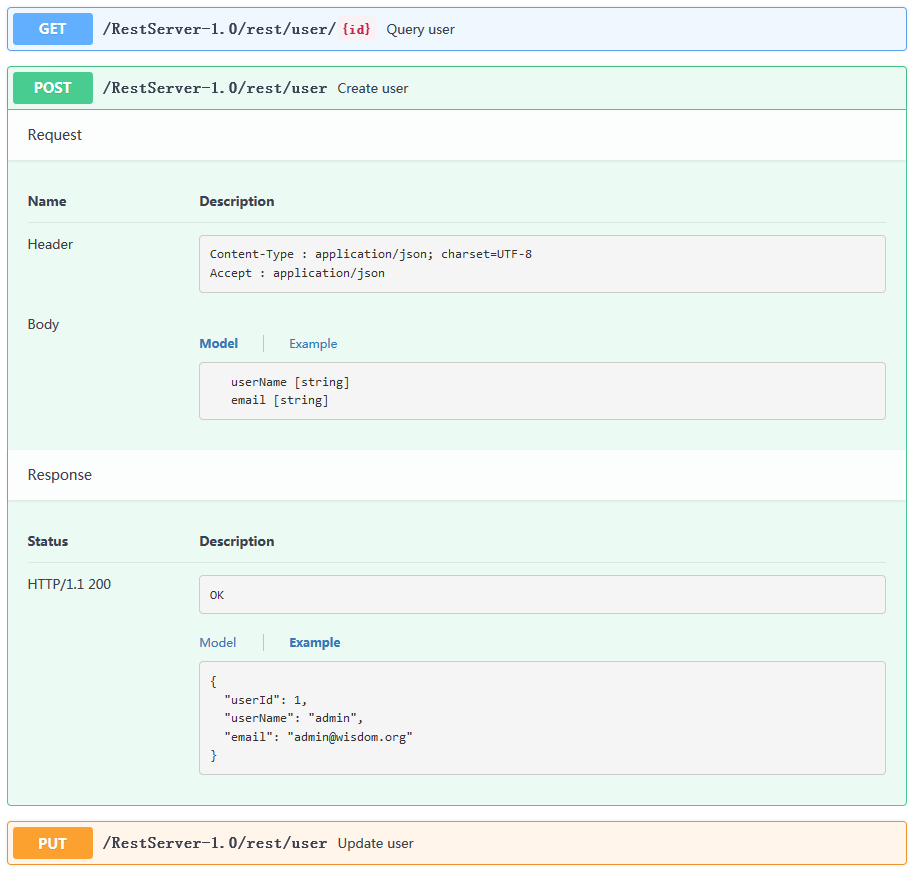Select the Model tab under request Body
Image resolution: width=912 pixels, height=871 pixels.
pos(219,344)
